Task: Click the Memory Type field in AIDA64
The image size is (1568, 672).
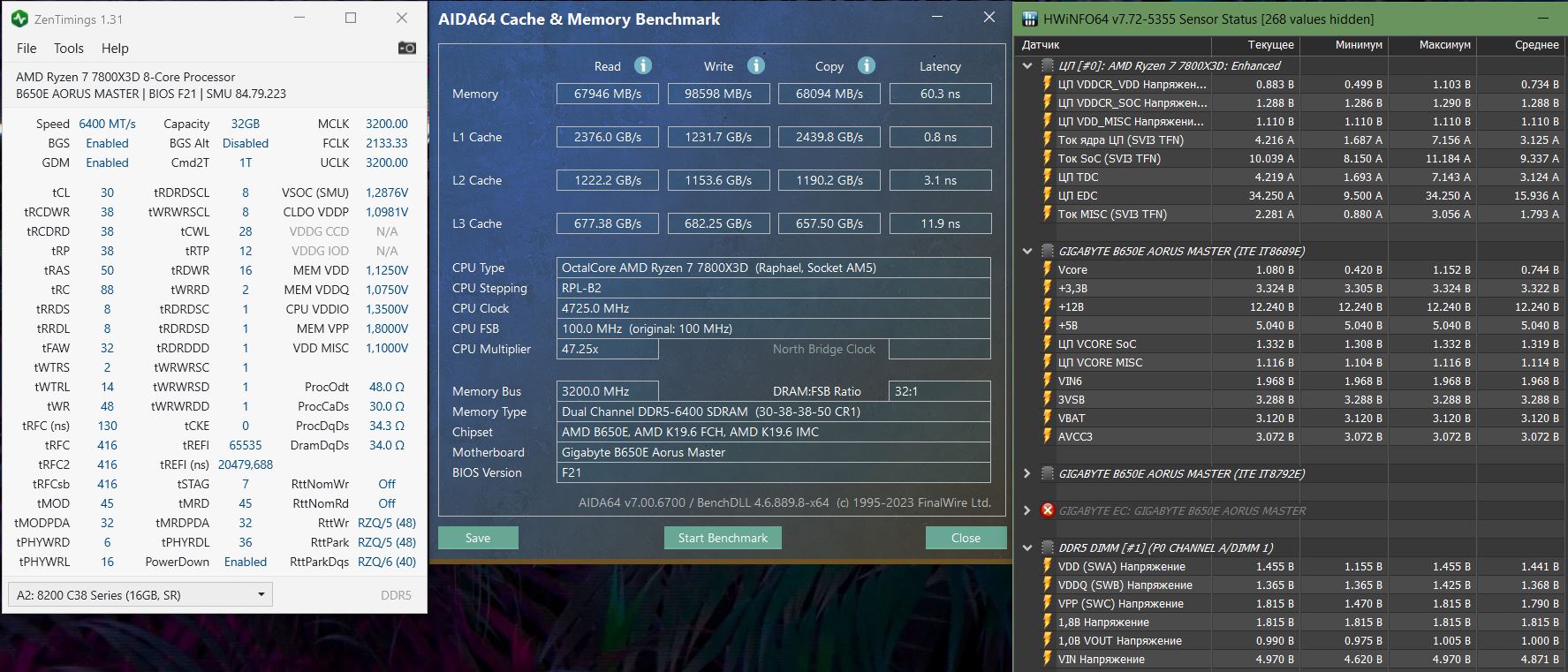Action: point(774,412)
